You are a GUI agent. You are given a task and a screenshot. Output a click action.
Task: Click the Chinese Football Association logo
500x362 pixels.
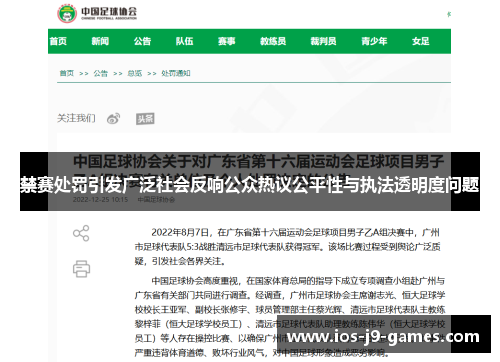(97, 13)
